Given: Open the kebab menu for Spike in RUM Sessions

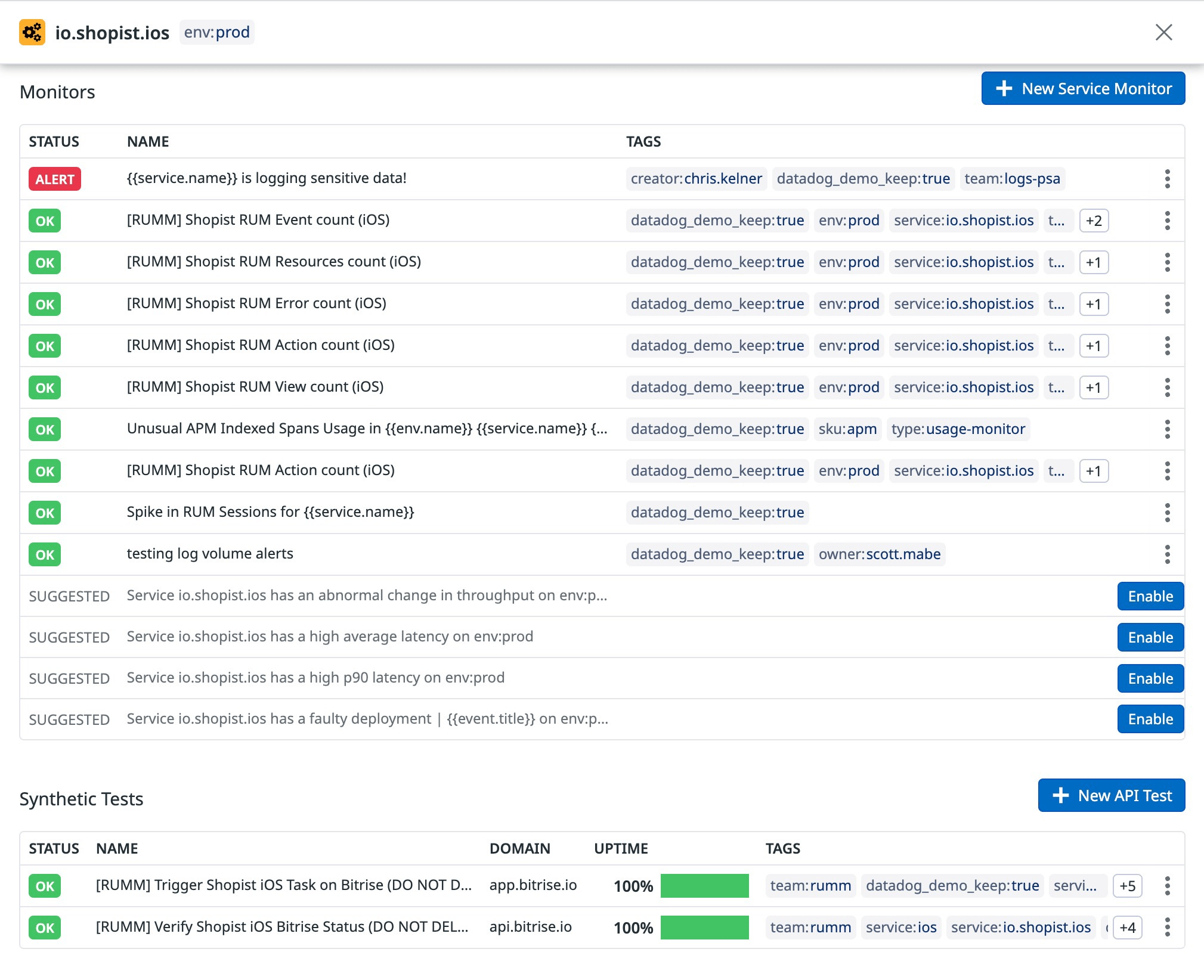Looking at the screenshot, I should click(x=1167, y=512).
